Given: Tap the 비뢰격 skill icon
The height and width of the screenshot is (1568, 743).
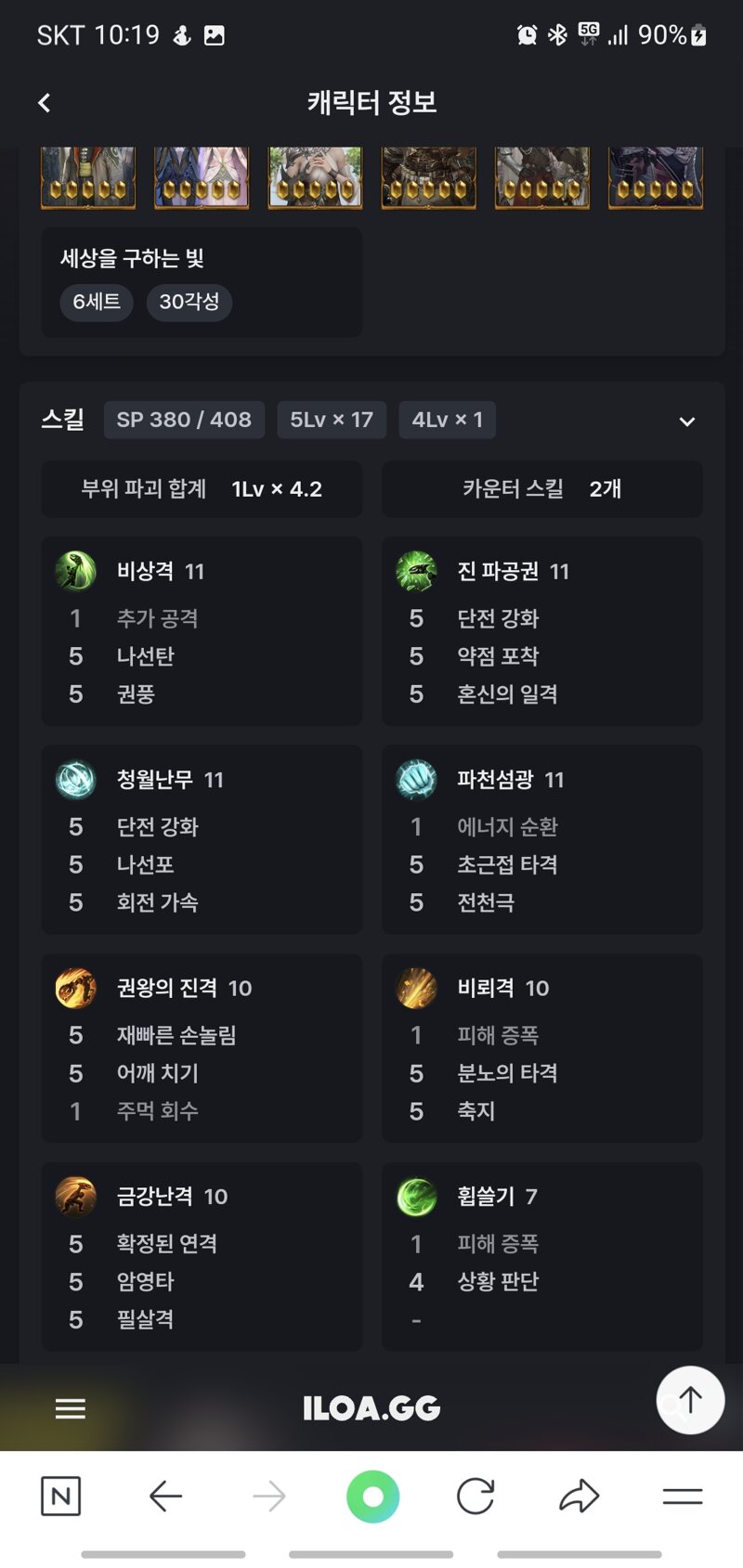Looking at the screenshot, I should tap(416, 988).
